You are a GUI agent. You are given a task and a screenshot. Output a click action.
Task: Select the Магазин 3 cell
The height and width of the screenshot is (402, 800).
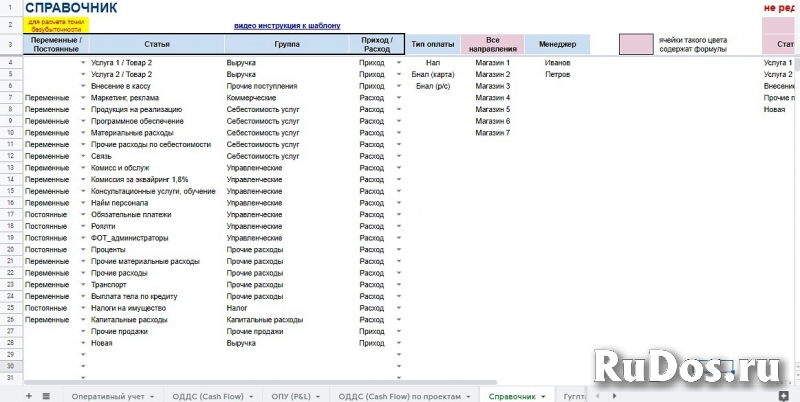[492, 86]
